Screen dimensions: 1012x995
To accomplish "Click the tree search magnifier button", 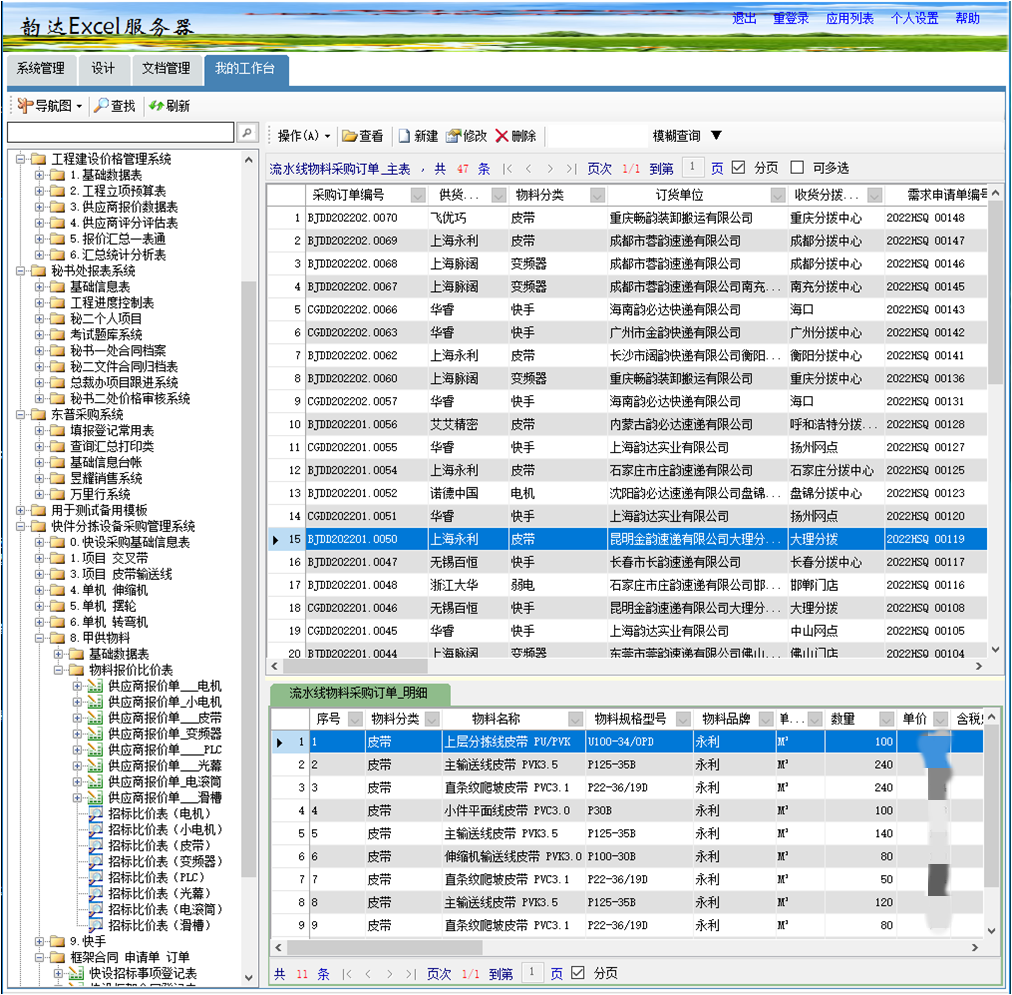I will click(247, 132).
